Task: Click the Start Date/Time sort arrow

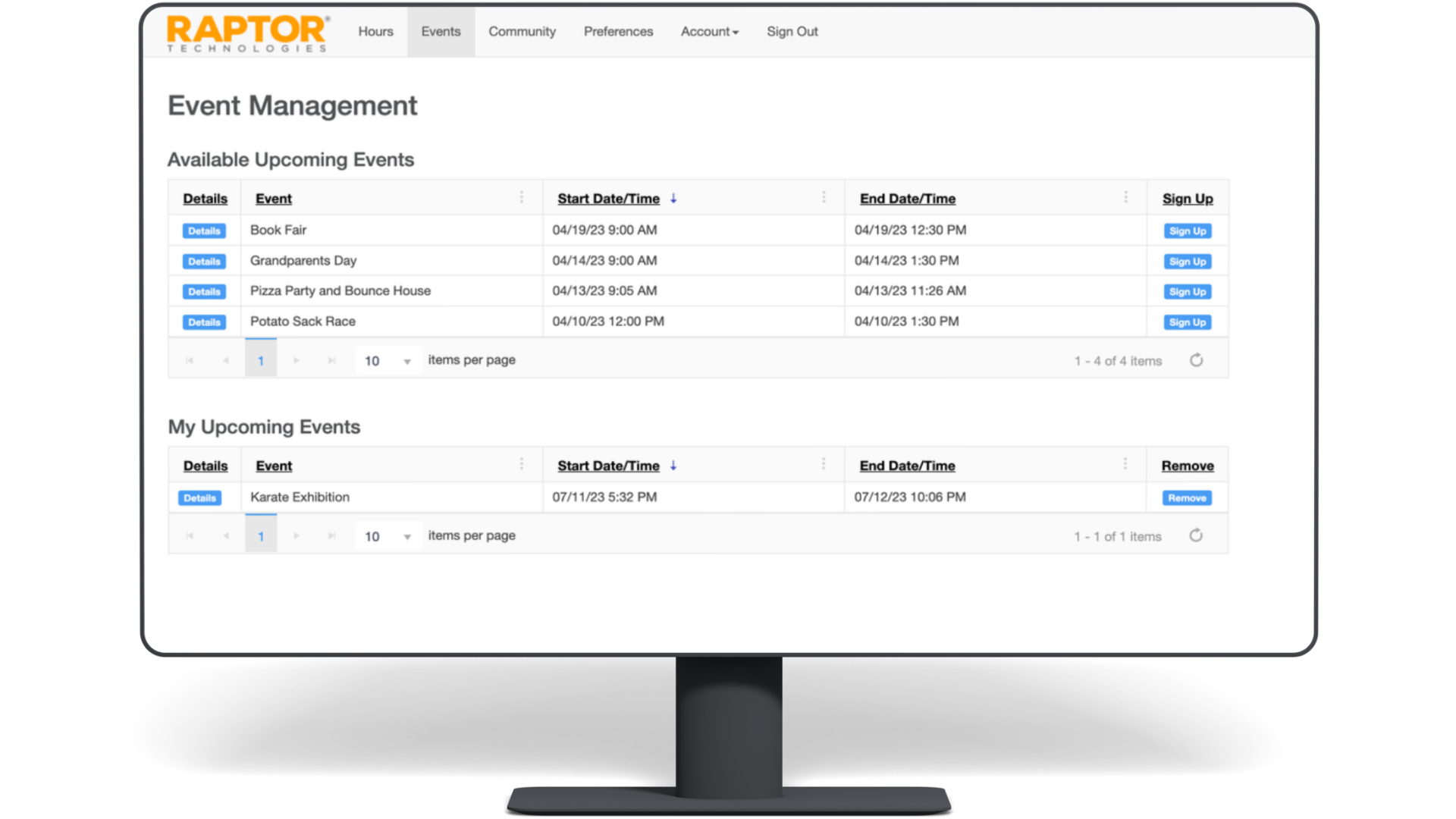Action: (x=673, y=198)
